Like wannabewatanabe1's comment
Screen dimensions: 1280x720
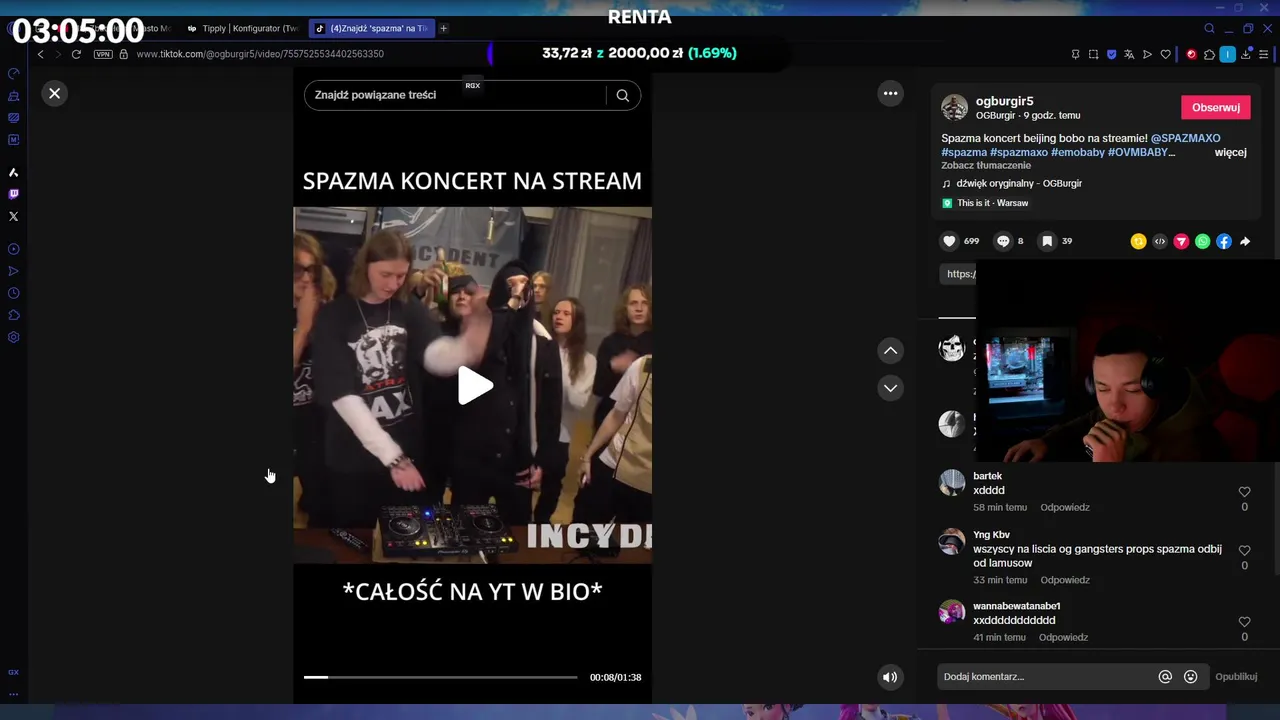pos(1244,622)
